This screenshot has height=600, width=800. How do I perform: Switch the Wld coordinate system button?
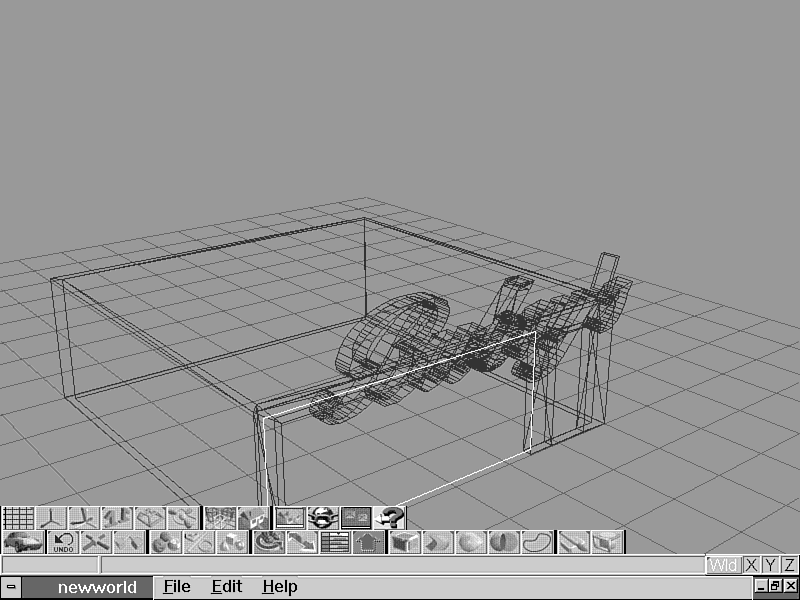click(x=723, y=565)
